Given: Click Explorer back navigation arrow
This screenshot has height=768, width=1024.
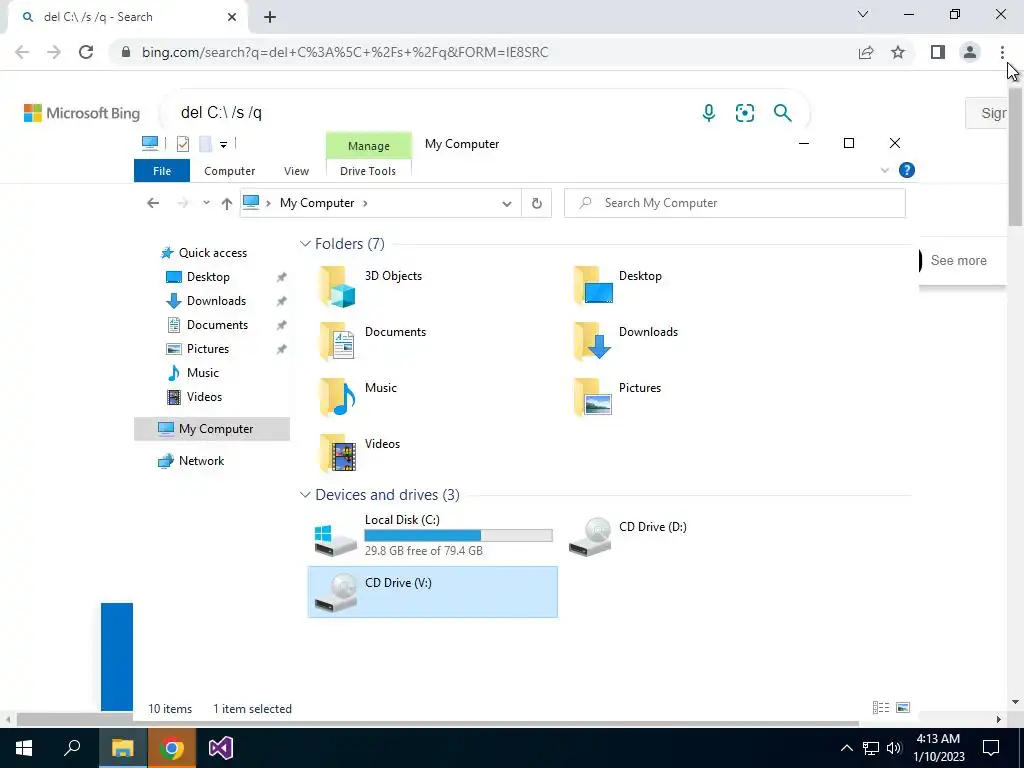Looking at the screenshot, I should [153, 203].
